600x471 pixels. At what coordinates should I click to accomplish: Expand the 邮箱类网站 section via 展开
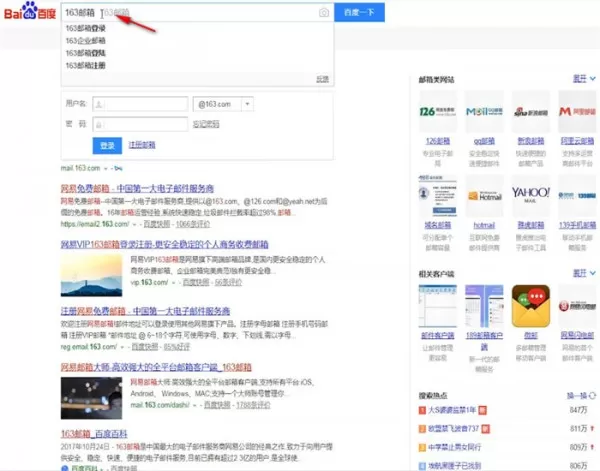(584, 79)
